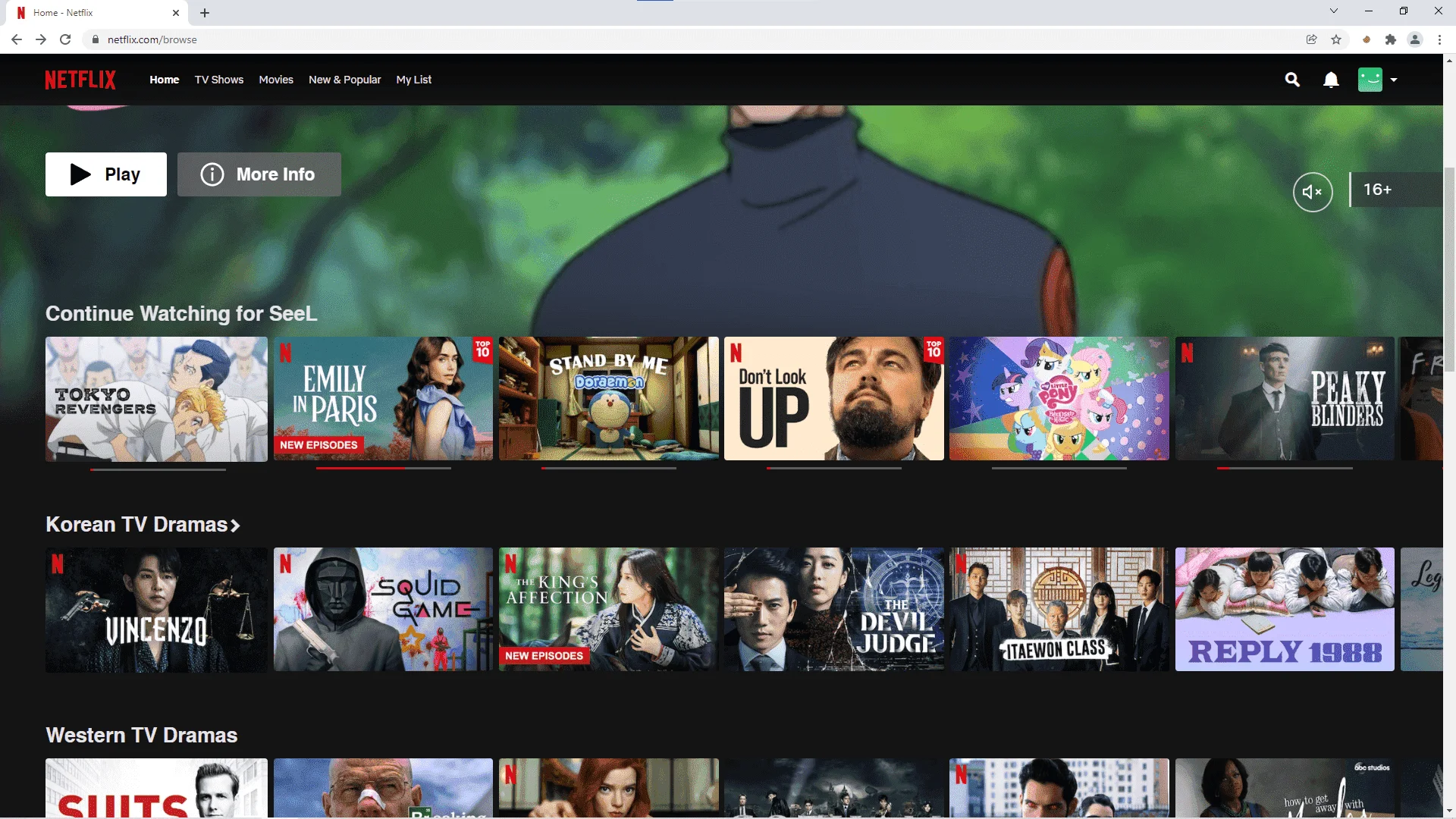Bookmark this page with the star
Screen dimensions: 1456x819
tap(1336, 39)
